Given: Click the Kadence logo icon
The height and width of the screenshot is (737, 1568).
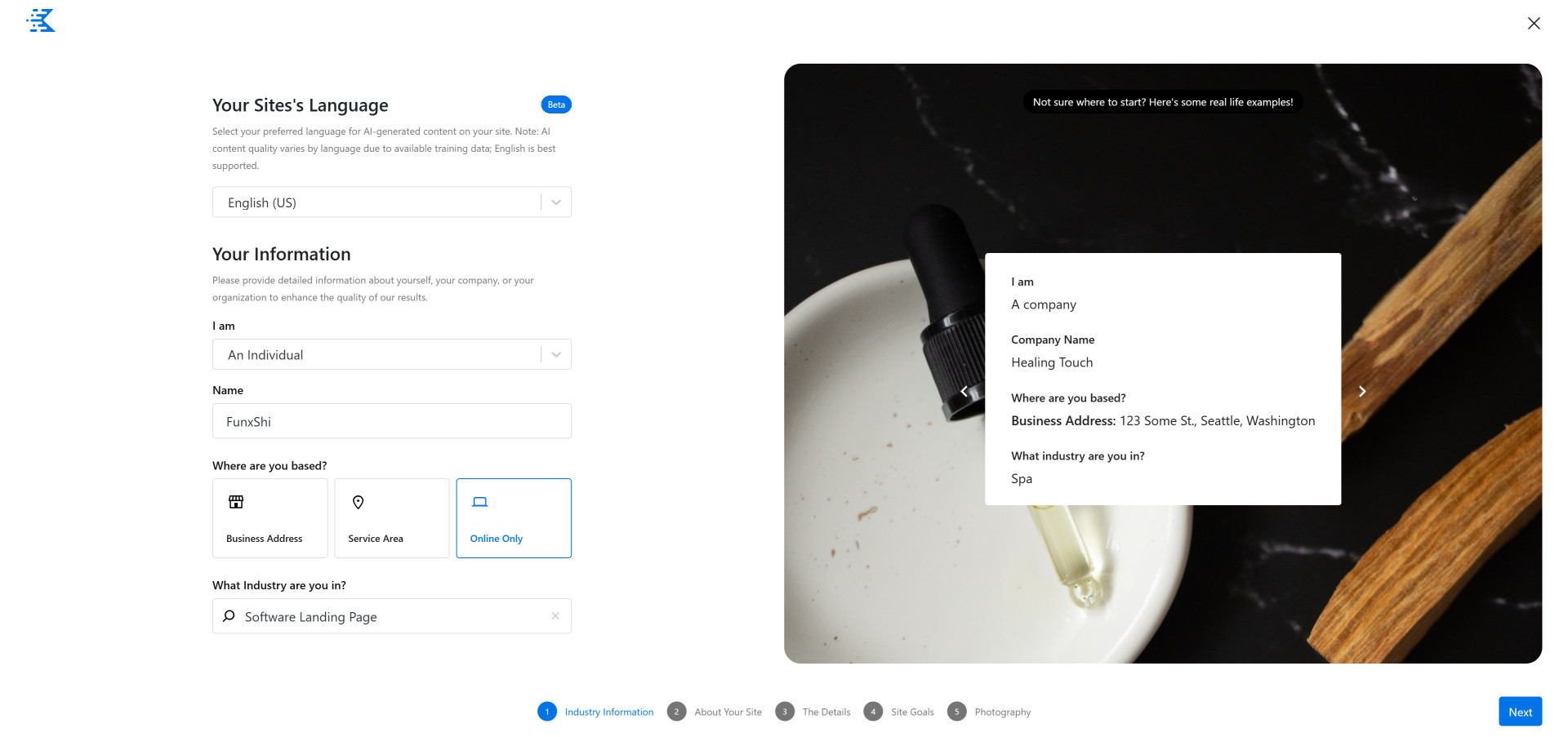Looking at the screenshot, I should (41, 20).
